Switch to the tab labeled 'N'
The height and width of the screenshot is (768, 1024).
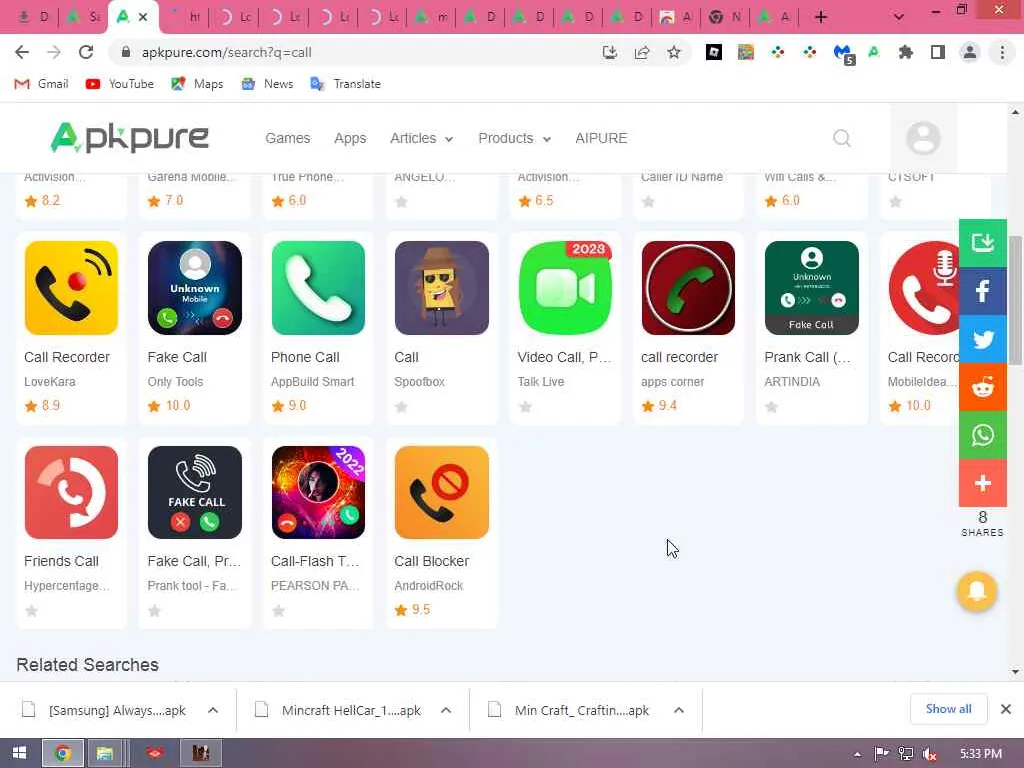(725, 18)
